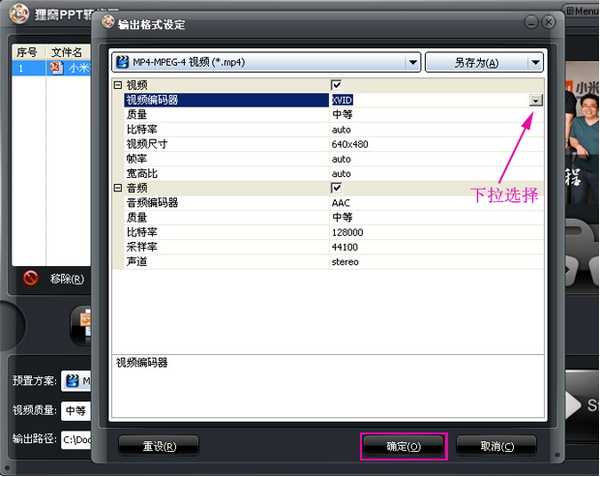Select the 视频尺寸 640x480 row
The image size is (600, 477).
(x=330, y=144)
